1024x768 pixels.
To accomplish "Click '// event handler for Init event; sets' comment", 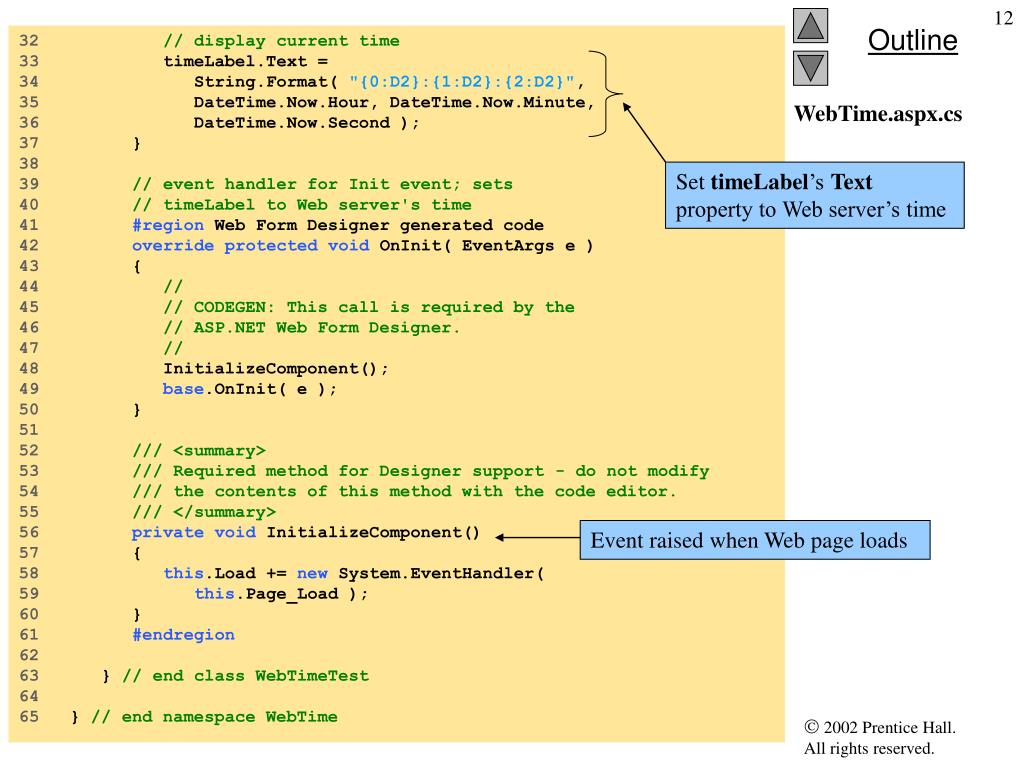I will [323, 184].
